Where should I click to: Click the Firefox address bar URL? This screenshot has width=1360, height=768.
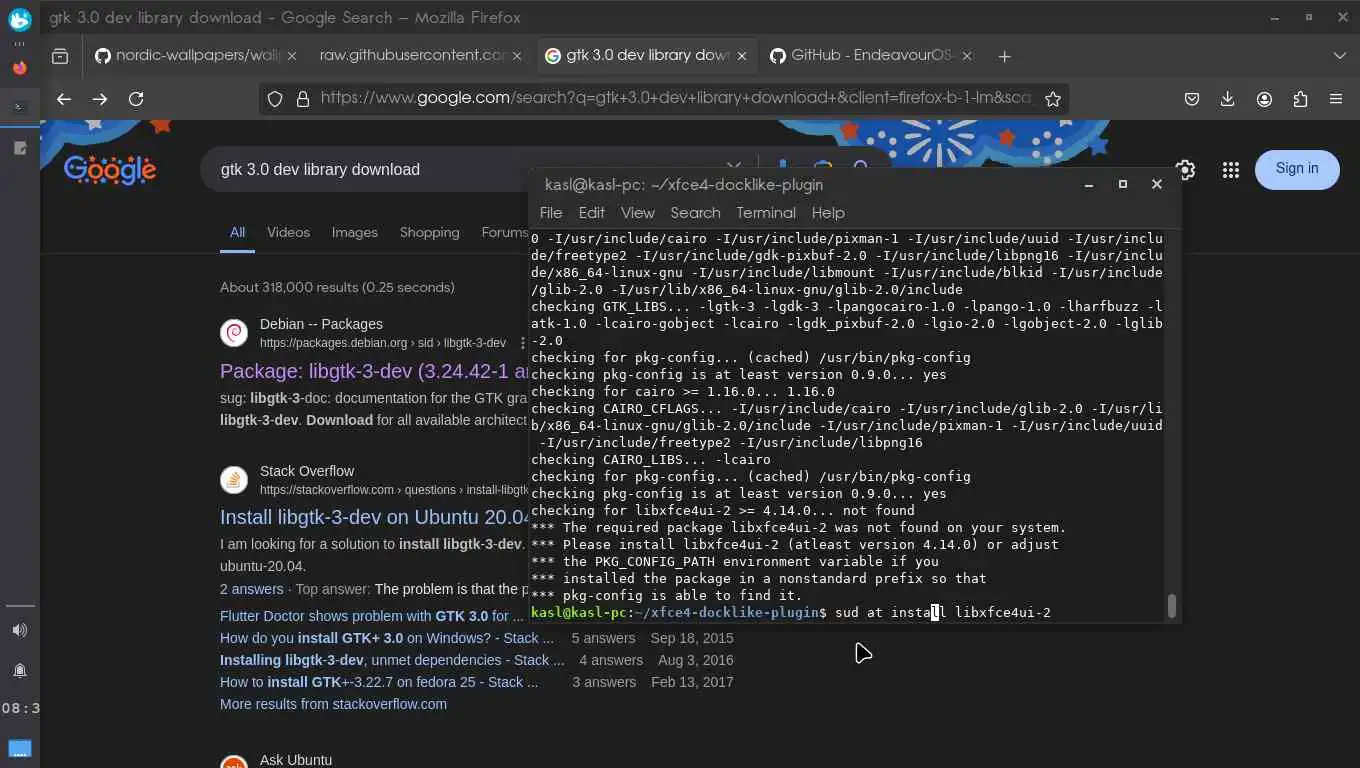pyautogui.click(x=676, y=98)
